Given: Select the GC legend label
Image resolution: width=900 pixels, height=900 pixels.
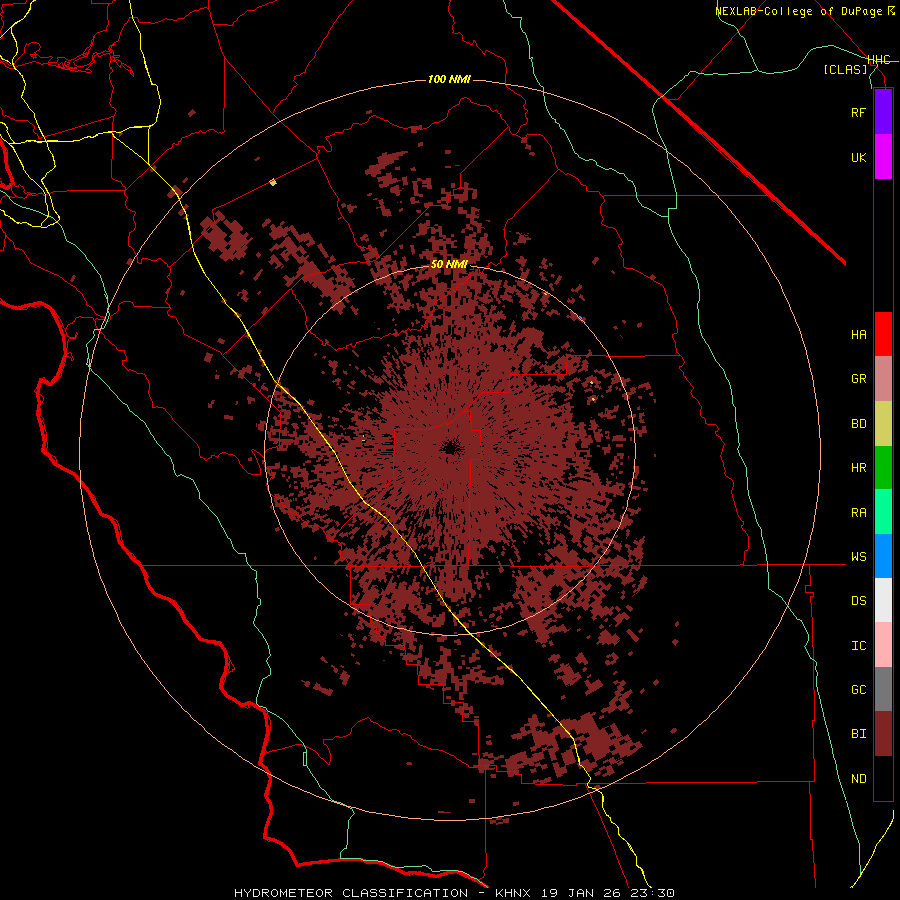Looking at the screenshot, I should pyautogui.click(x=858, y=690).
